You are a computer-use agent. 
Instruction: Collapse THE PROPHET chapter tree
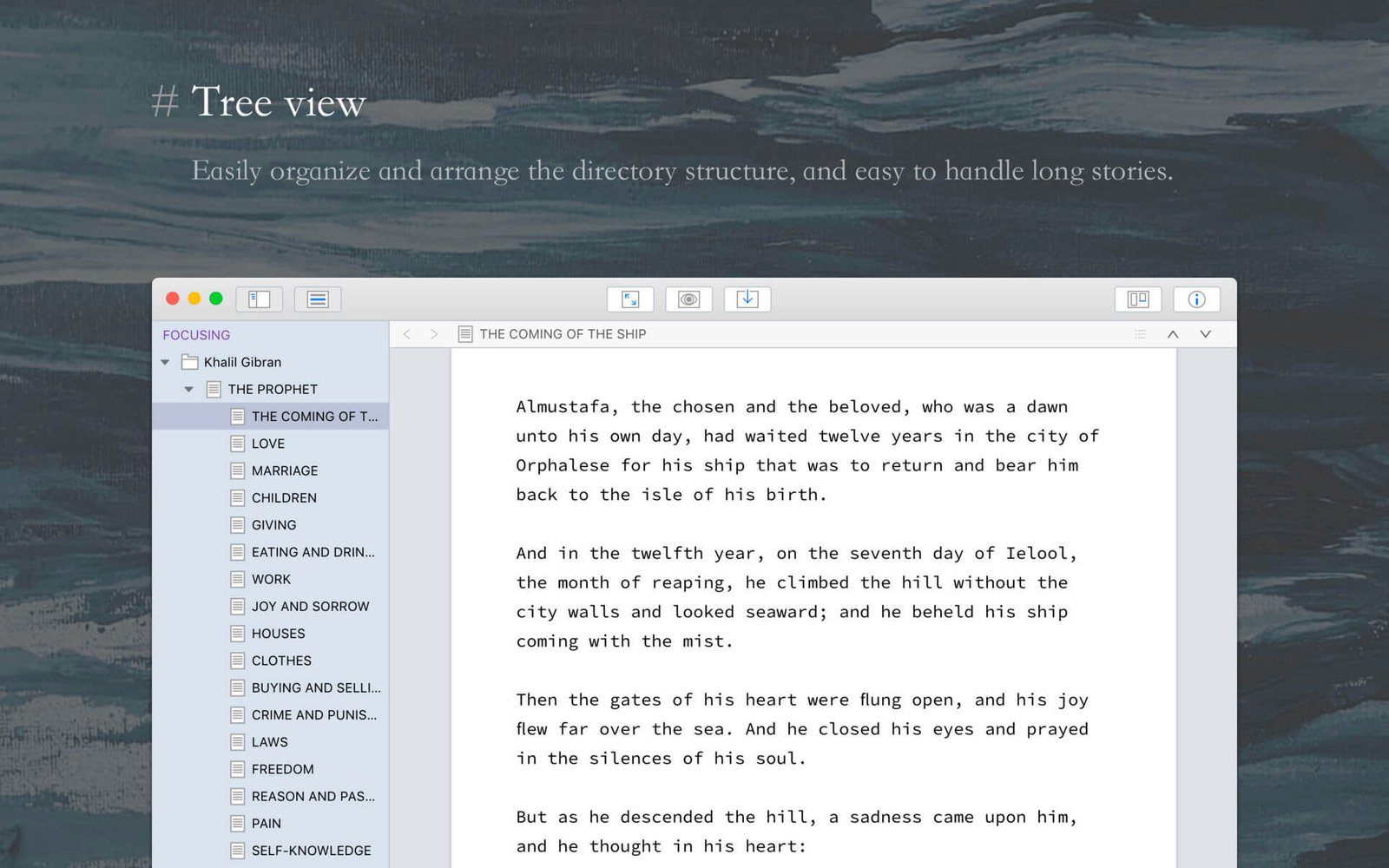tap(188, 389)
